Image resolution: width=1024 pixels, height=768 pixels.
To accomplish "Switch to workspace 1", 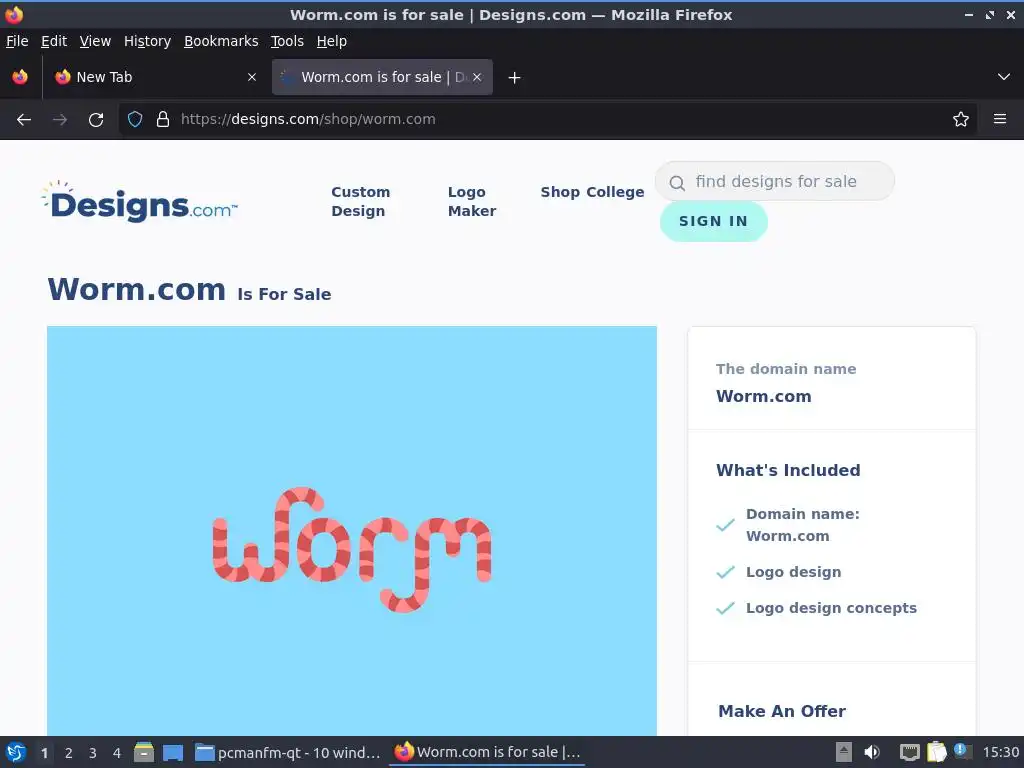I will click(x=44, y=753).
